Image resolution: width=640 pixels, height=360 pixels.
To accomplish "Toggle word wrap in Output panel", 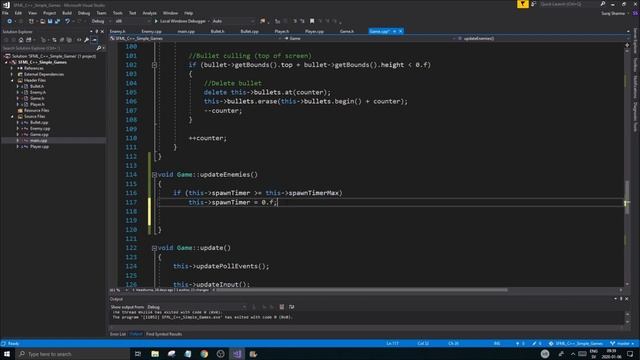I will coord(291,307).
